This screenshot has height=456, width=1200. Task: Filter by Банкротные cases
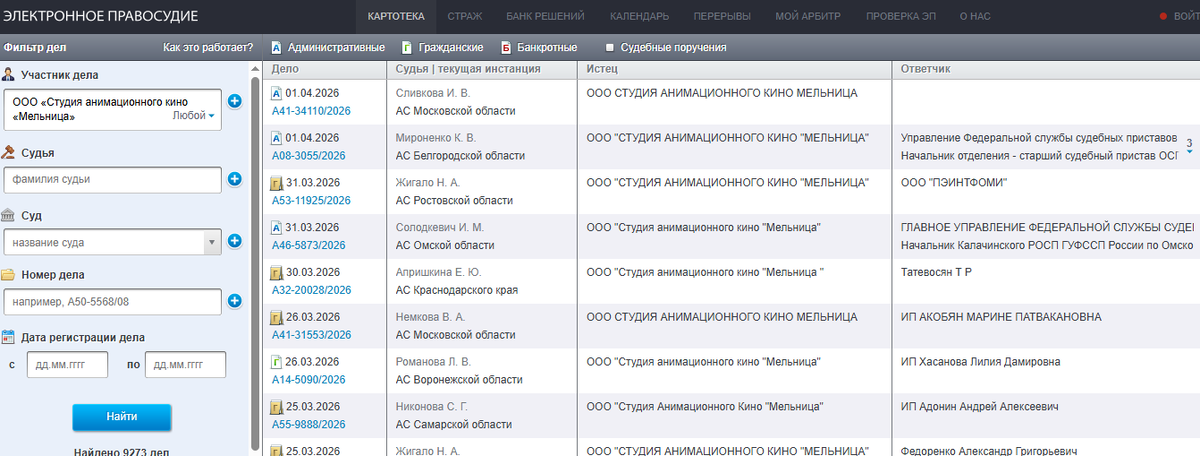coord(540,48)
